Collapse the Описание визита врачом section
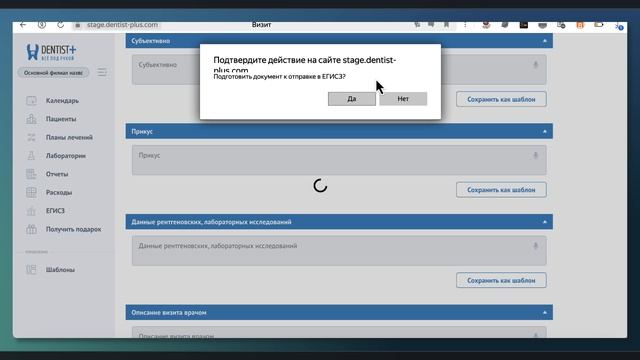This screenshot has height=360, width=640. click(544, 313)
